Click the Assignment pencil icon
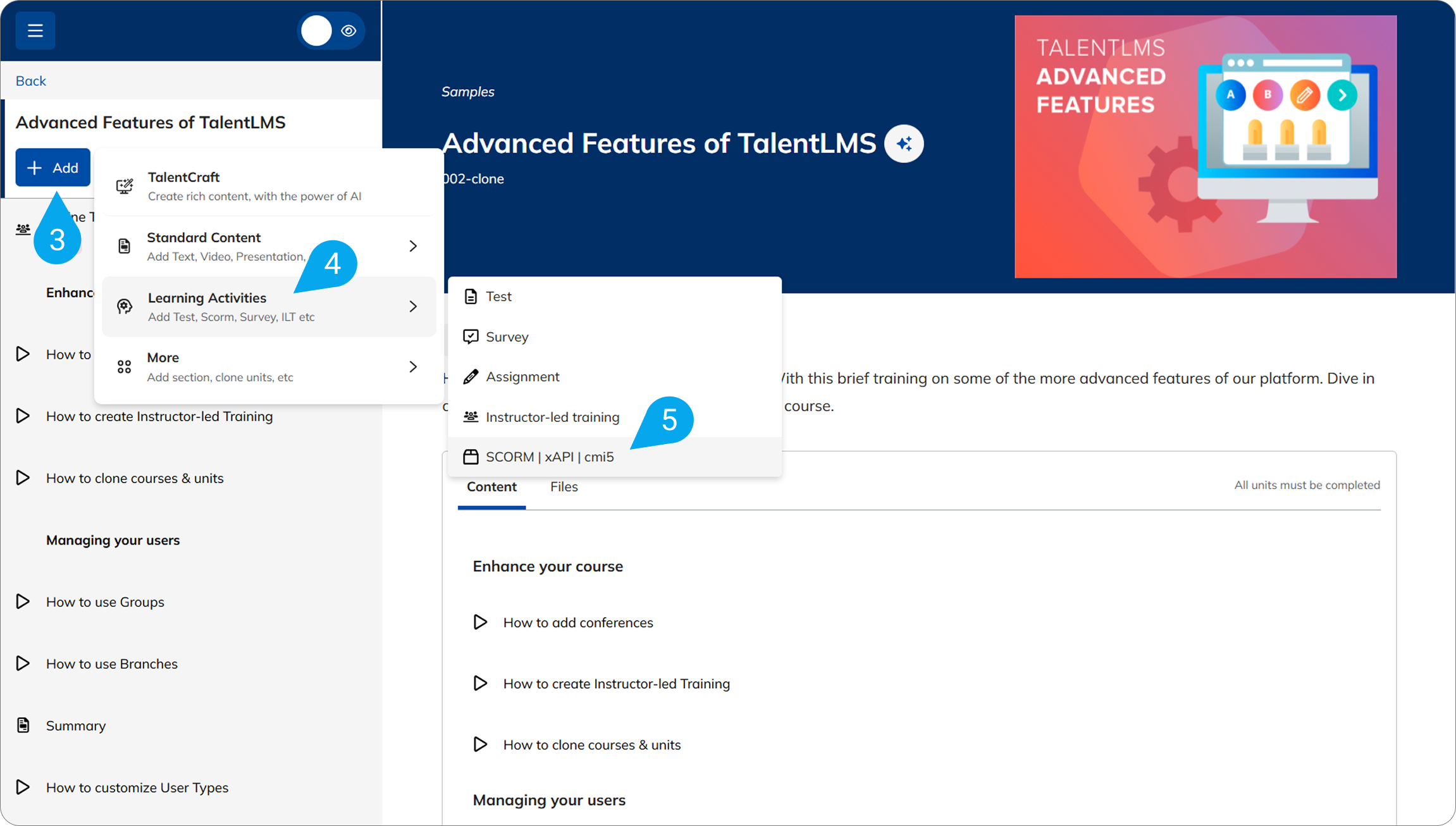This screenshot has width=1456, height=826. click(471, 377)
